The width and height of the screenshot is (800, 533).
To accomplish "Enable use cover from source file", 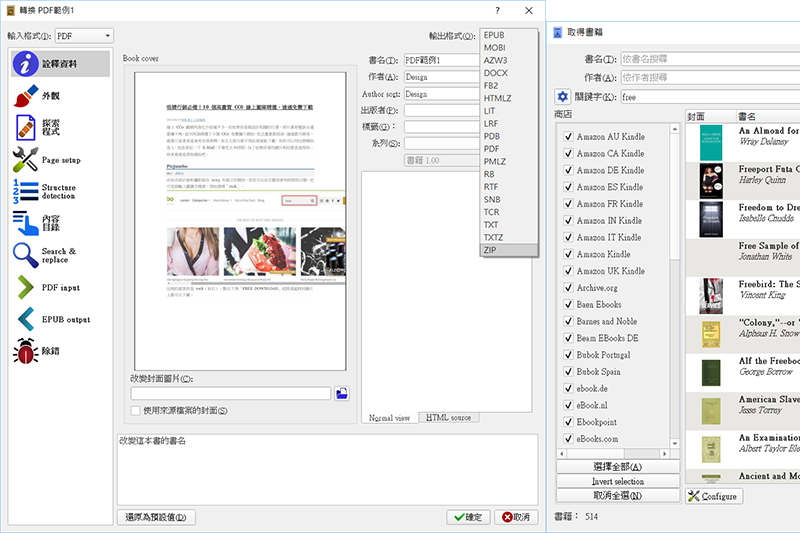I will point(135,411).
